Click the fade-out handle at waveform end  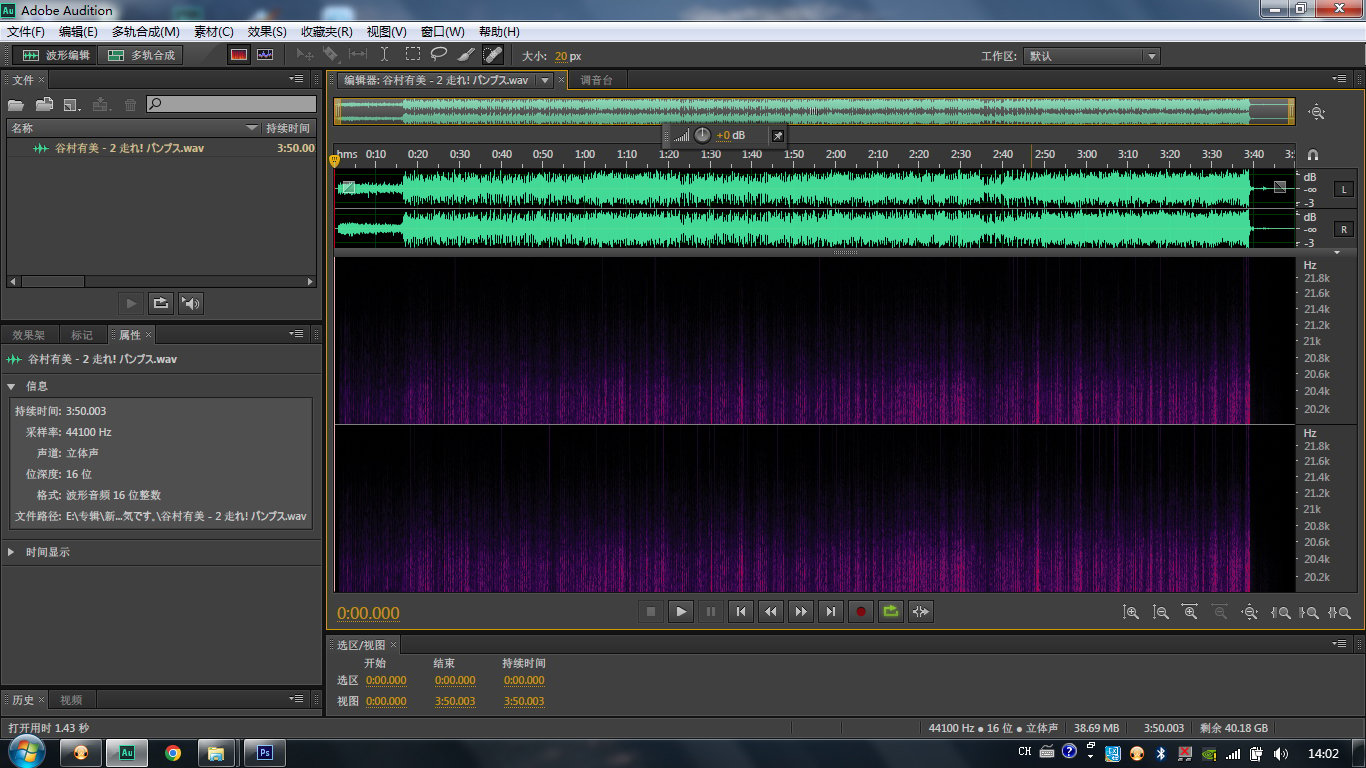point(1279,187)
